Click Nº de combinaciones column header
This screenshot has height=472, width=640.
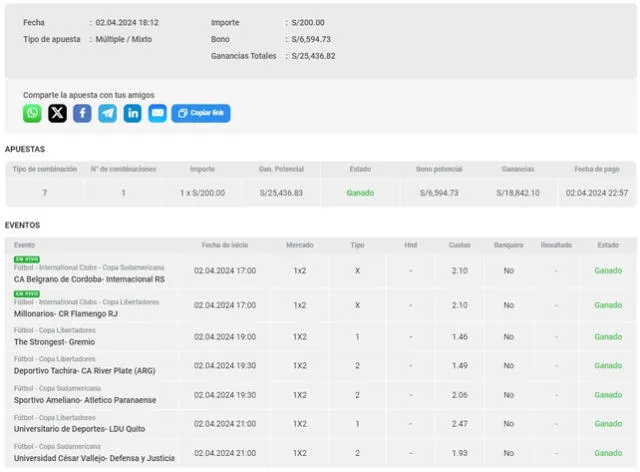click(x=123, y=169)
